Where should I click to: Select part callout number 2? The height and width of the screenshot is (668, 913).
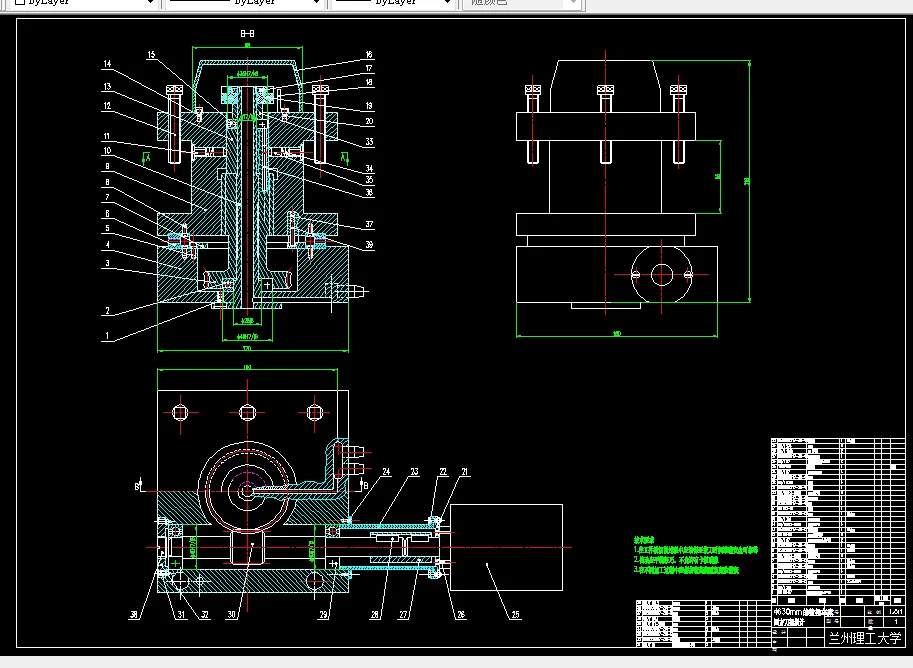click(x=107, y=310)
